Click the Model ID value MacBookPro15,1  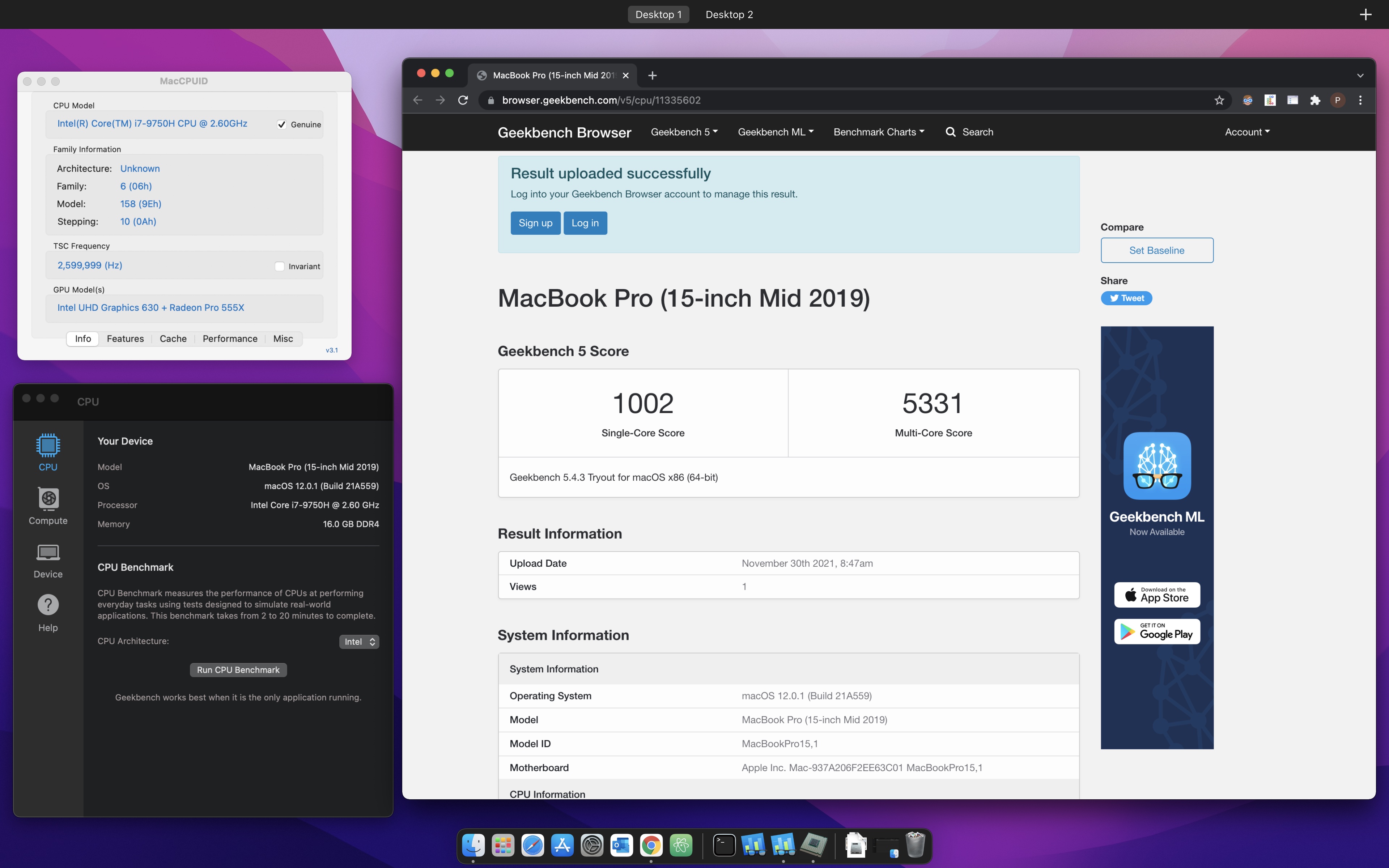coord(780,744)
